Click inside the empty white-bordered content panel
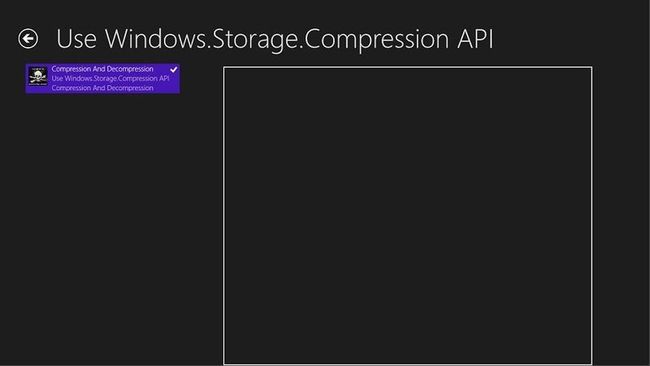This screenshot has width=650, height=366. pyautogui.click(x=407, y=216)
